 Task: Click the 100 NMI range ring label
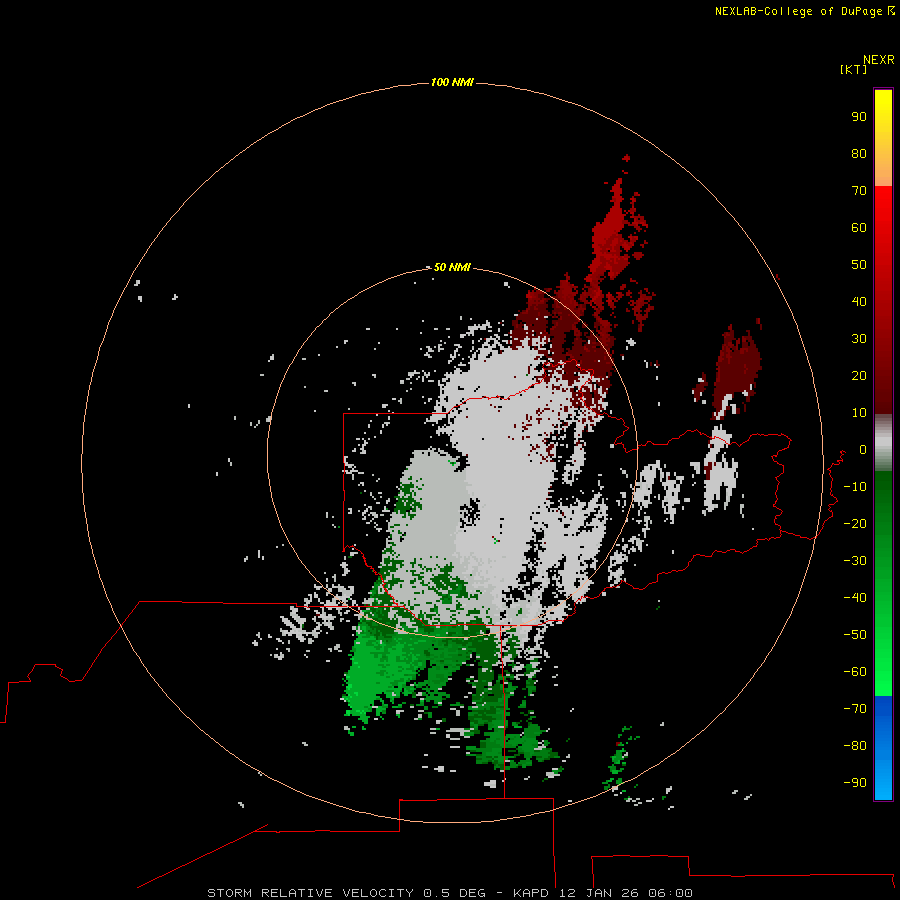[x=452, y=82]
